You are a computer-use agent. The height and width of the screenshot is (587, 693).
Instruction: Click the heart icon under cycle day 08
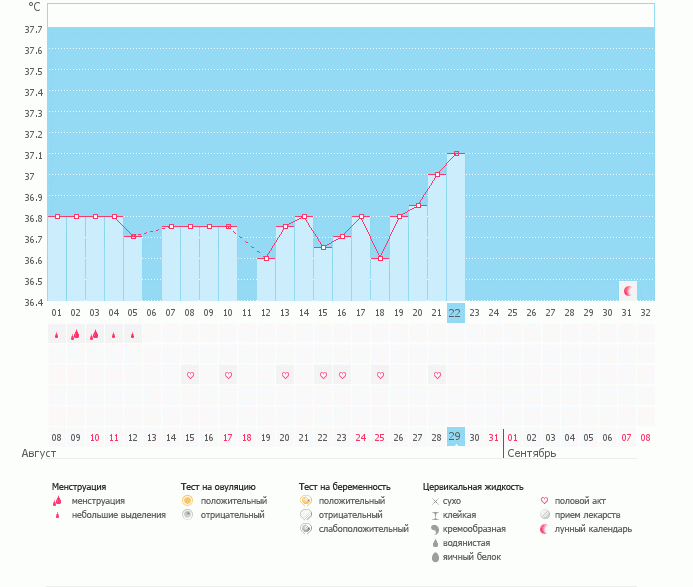[x=190, y=375]
